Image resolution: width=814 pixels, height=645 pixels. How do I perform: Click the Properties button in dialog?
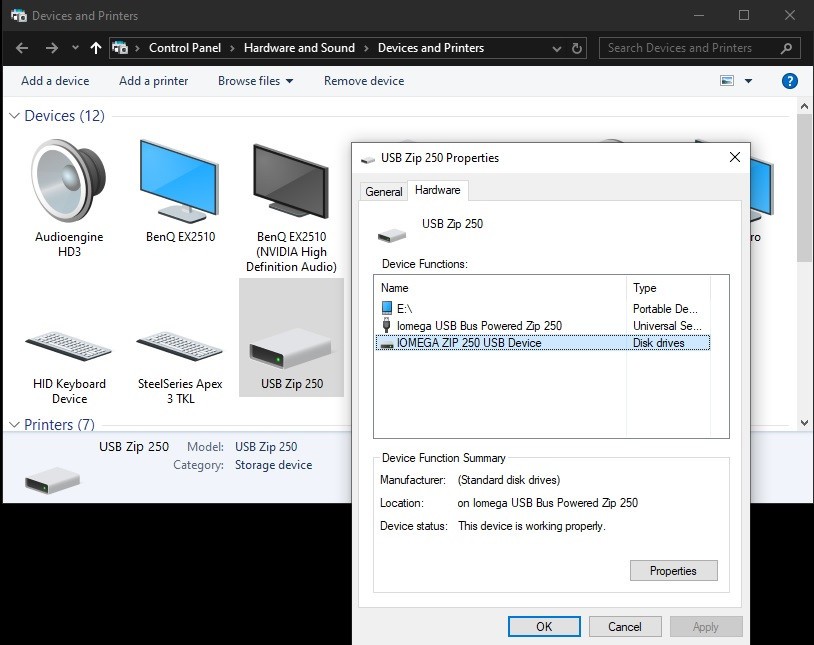tap(673, 571)
